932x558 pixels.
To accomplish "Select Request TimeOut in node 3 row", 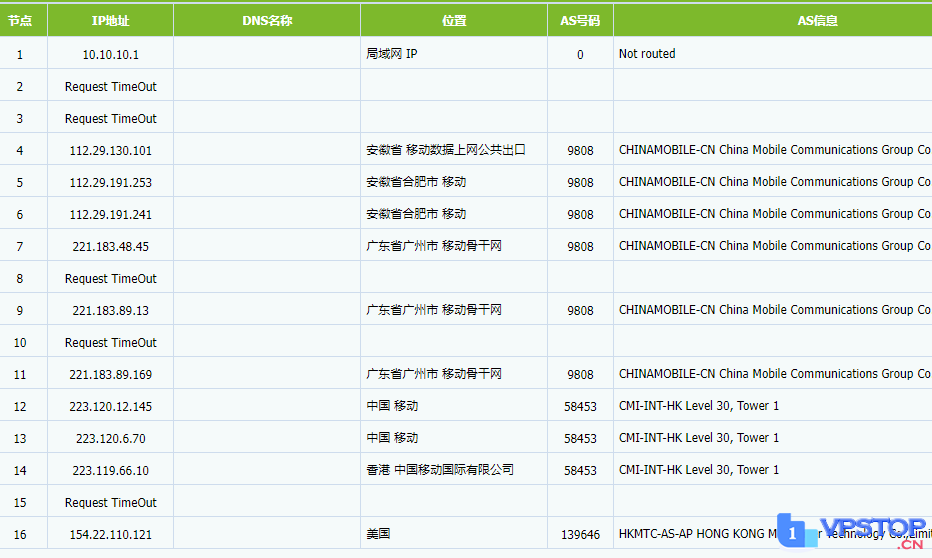I will (x=111, y=119).
